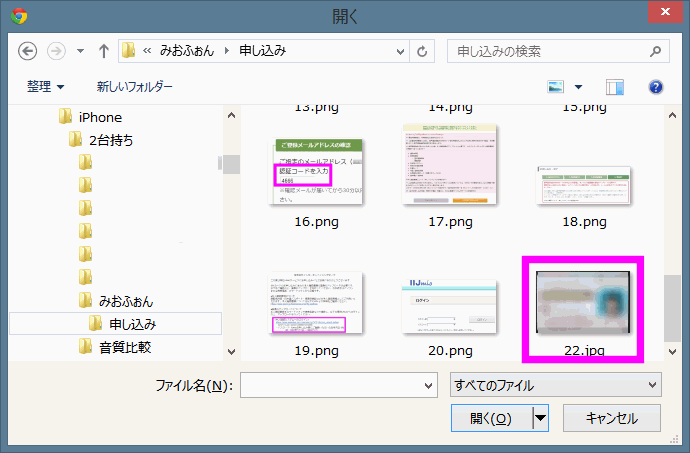Open the 整理 menu

(46, 88)
